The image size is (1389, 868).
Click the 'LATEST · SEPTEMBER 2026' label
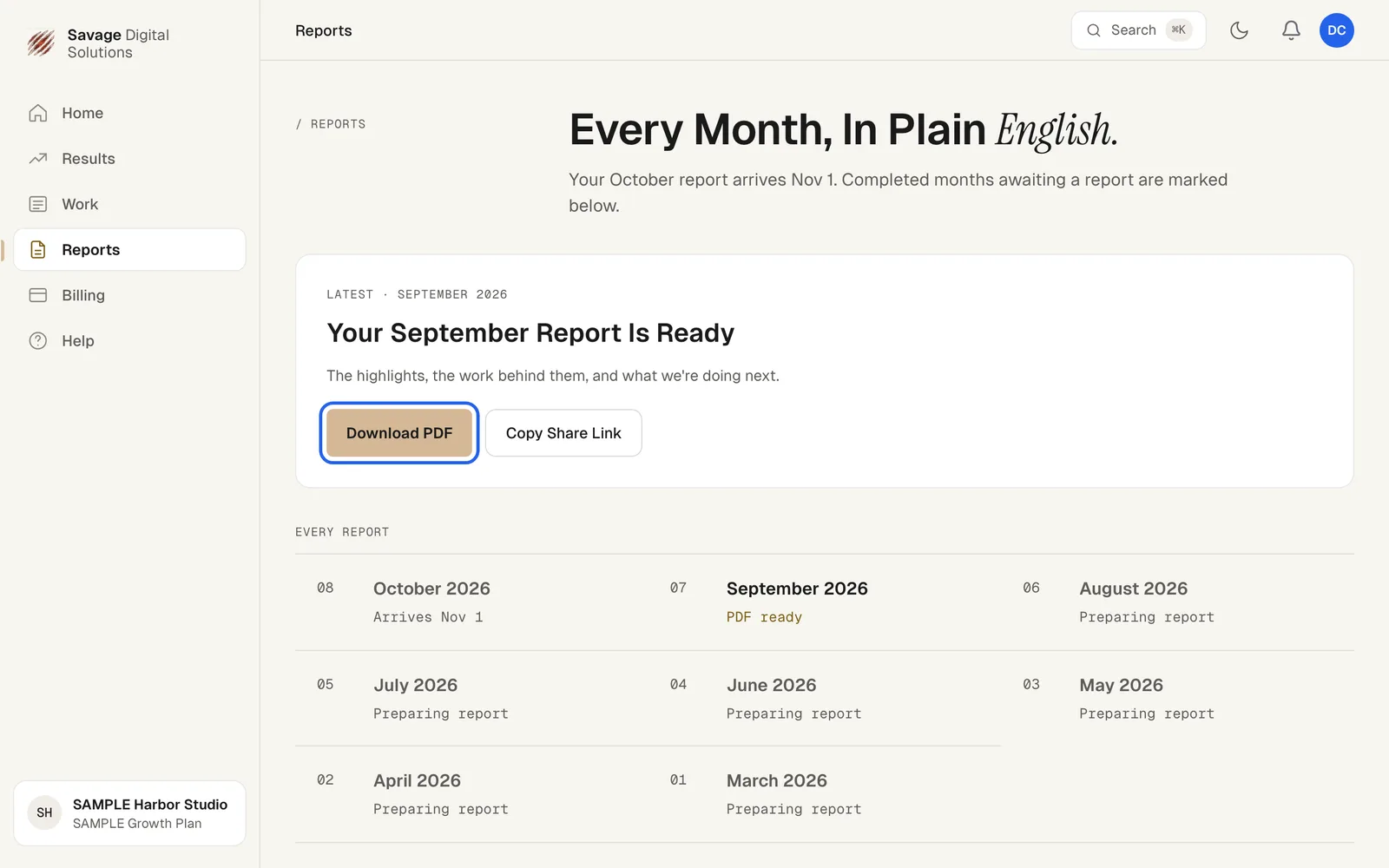click(x=417, y=295)
